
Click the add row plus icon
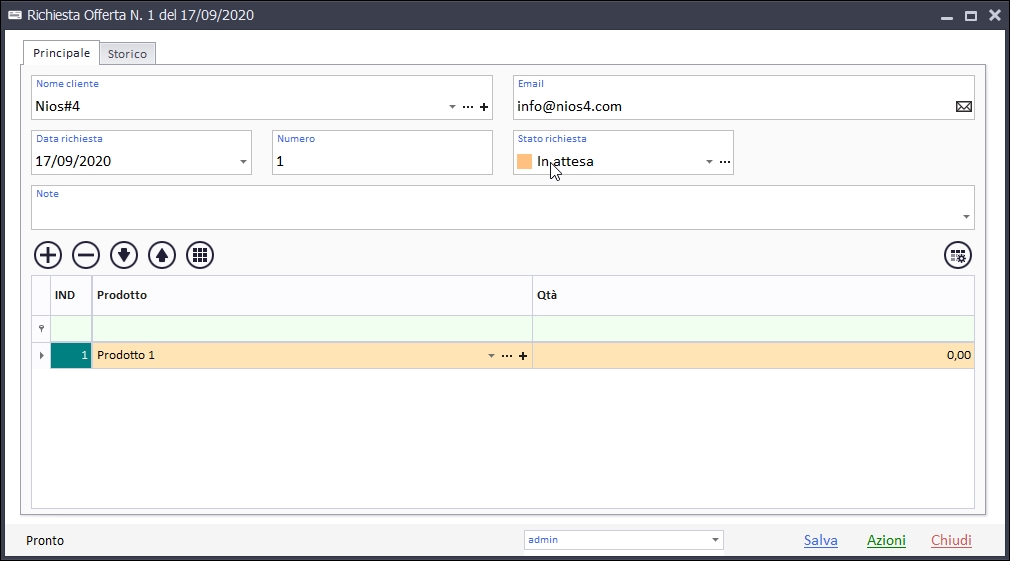click(48, 255)
